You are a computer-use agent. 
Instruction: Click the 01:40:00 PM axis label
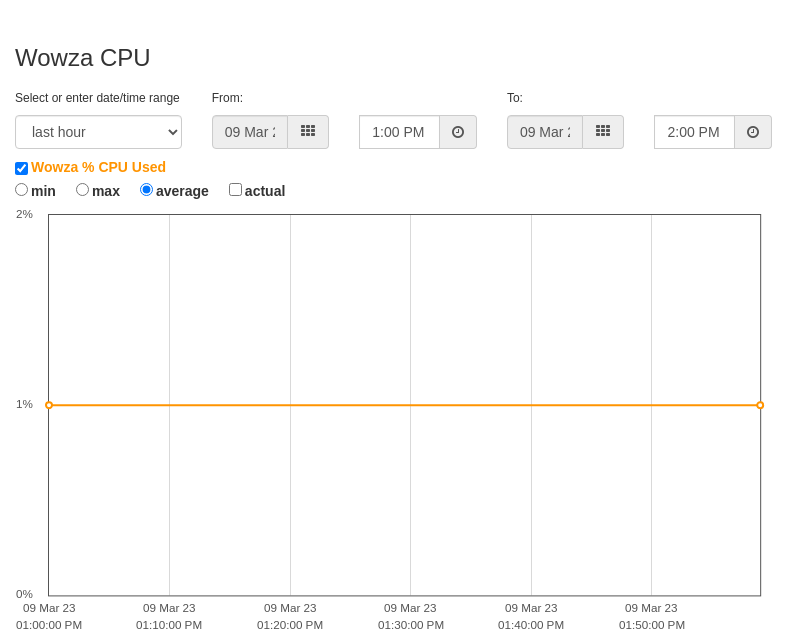(531, 625)
